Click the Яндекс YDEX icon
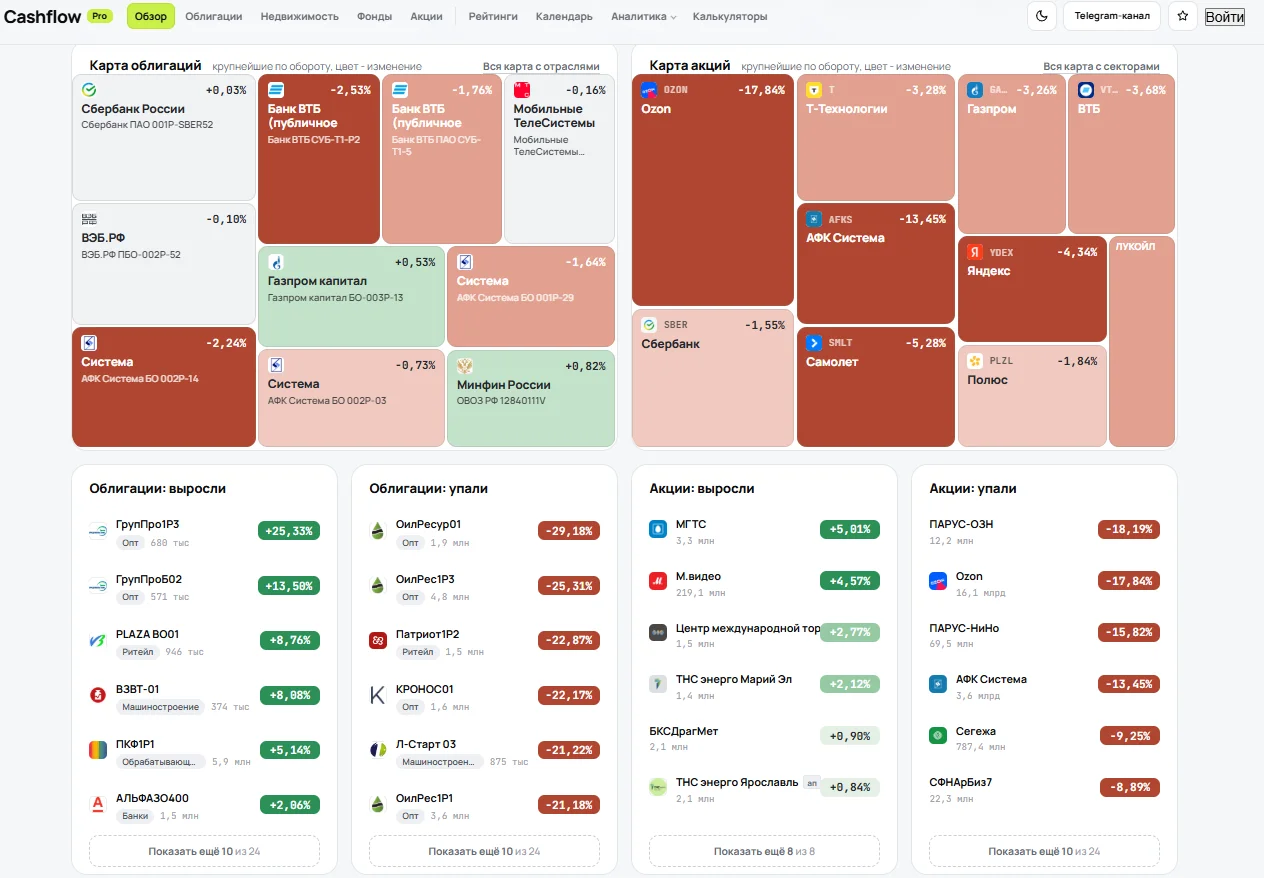Image resolution: width=1264 pixels, height=878 pixels. point(975,252)
